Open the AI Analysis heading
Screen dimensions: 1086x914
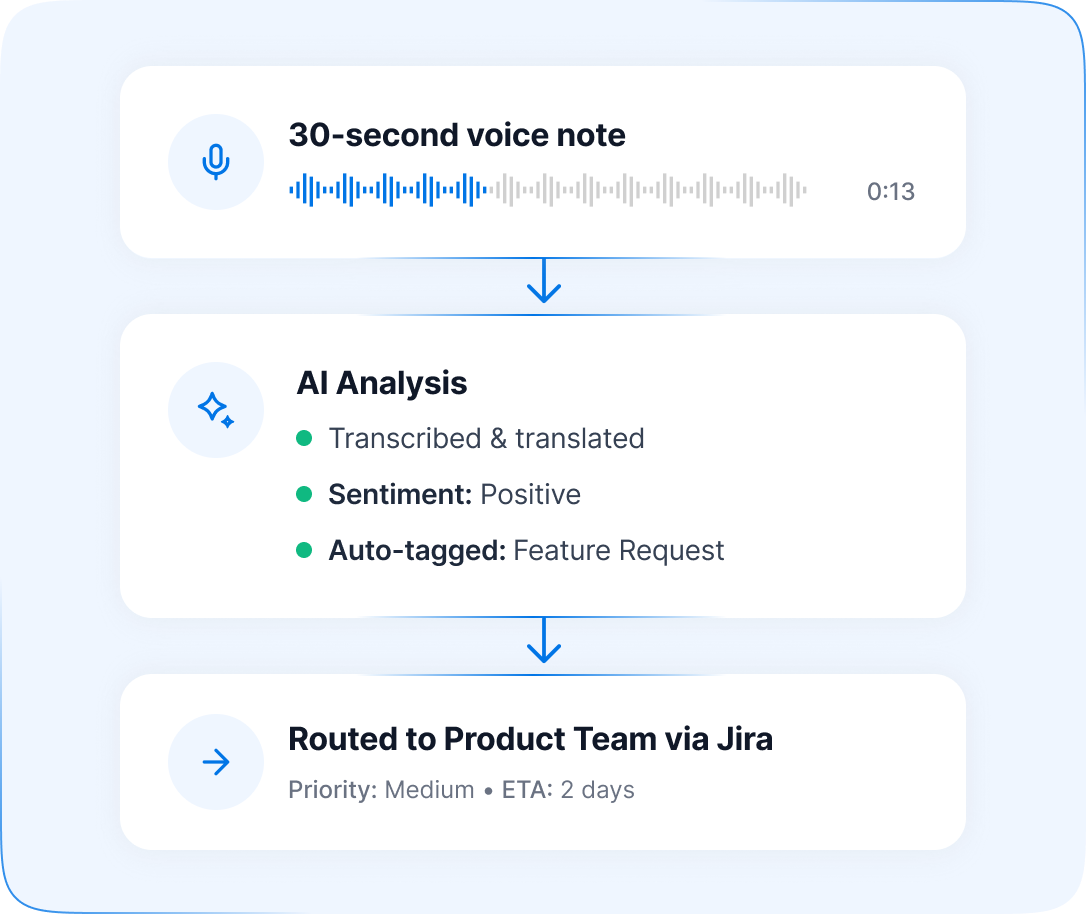tap(382, 383)
